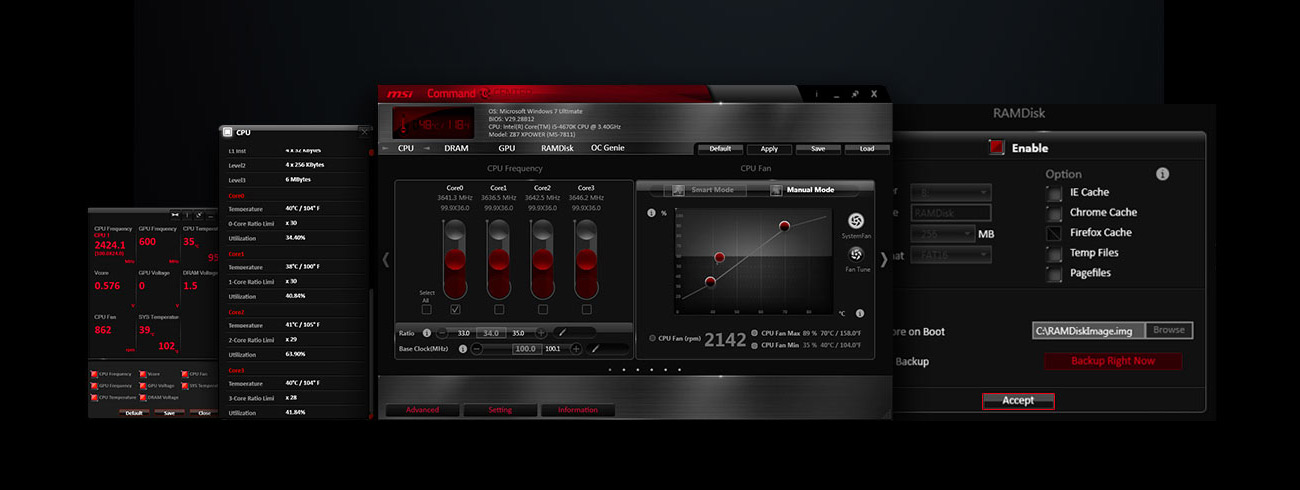Screen dimensions: 1300x490
Task: Open the top drive dropdown in RAMDisk
Action: point(950,192)
